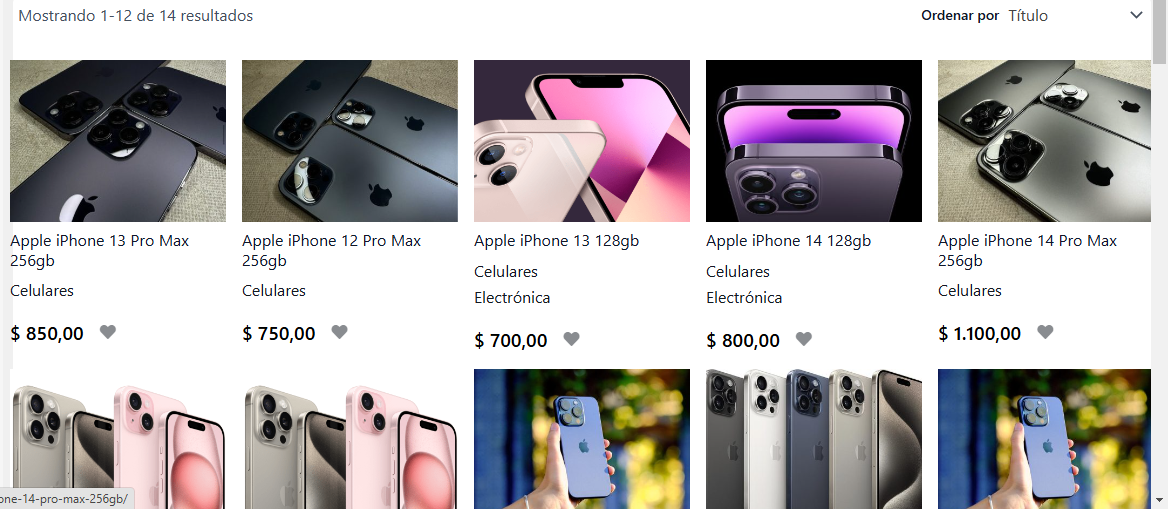Open iPhone 14 Pro Max product image
The height and width of the screenshot is (509, 1168).
point(1044,141)
